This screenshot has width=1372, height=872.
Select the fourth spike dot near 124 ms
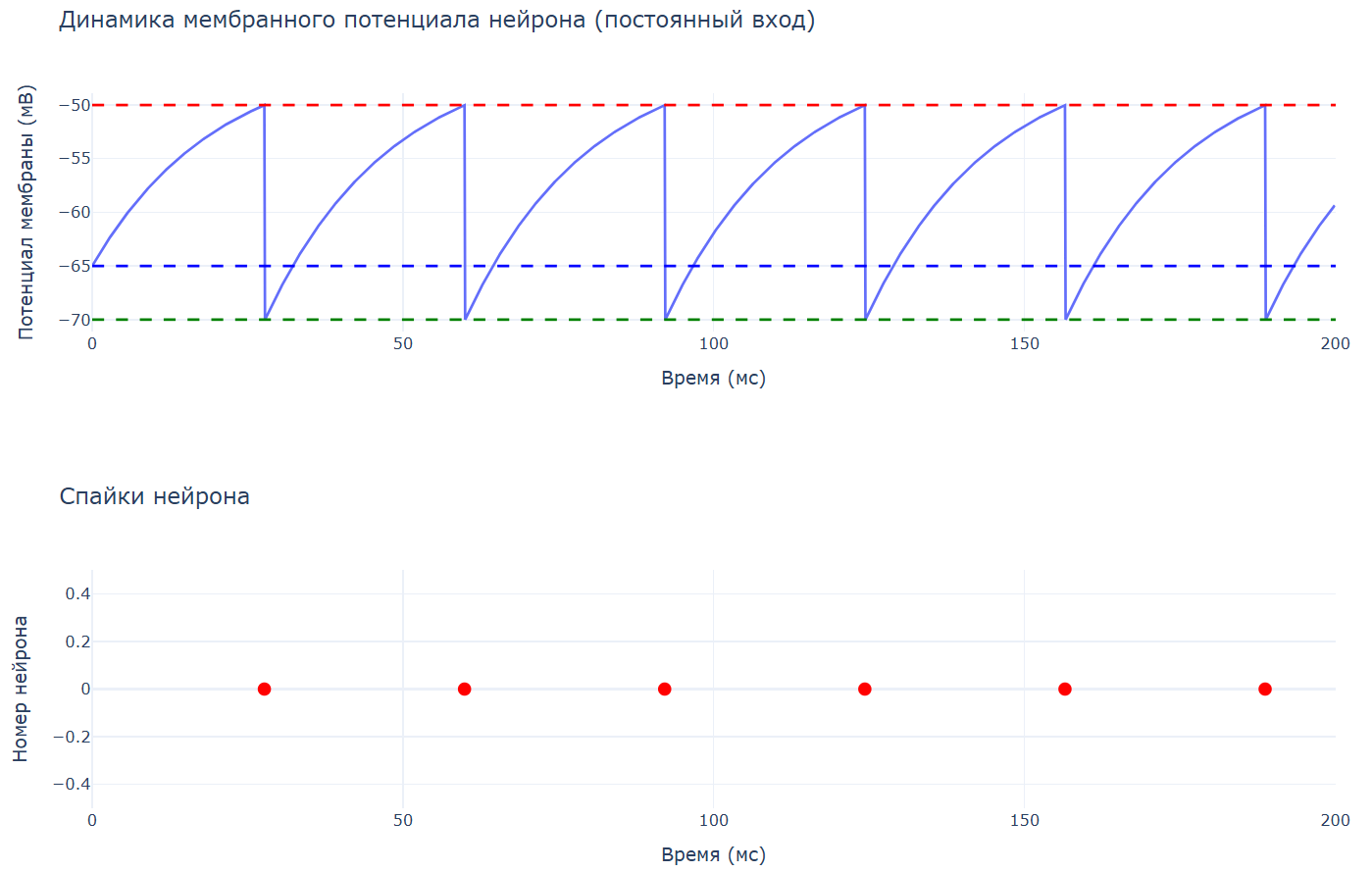(x=864, y=689)
